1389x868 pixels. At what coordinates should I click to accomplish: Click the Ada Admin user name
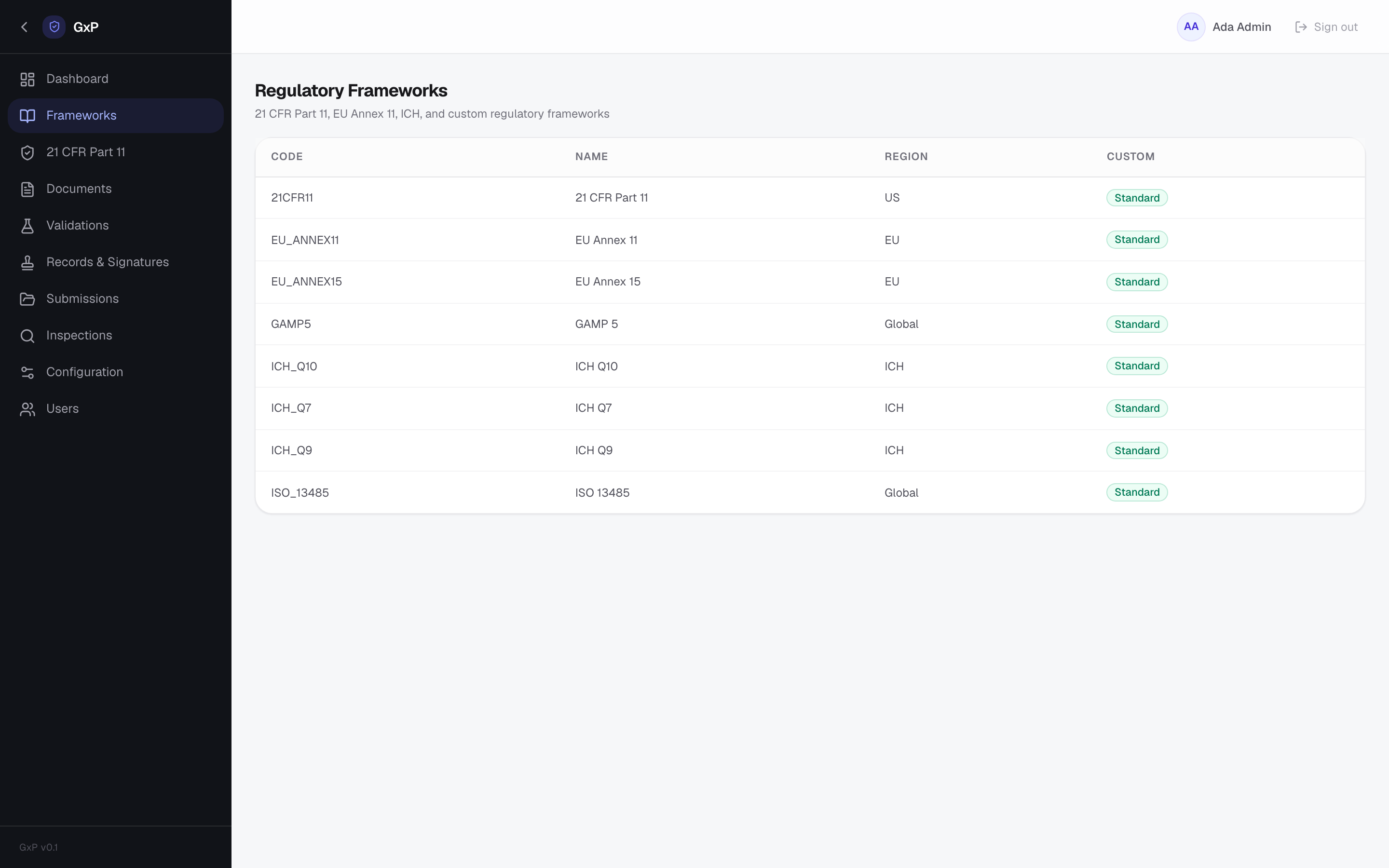(x=1241, y=27)
